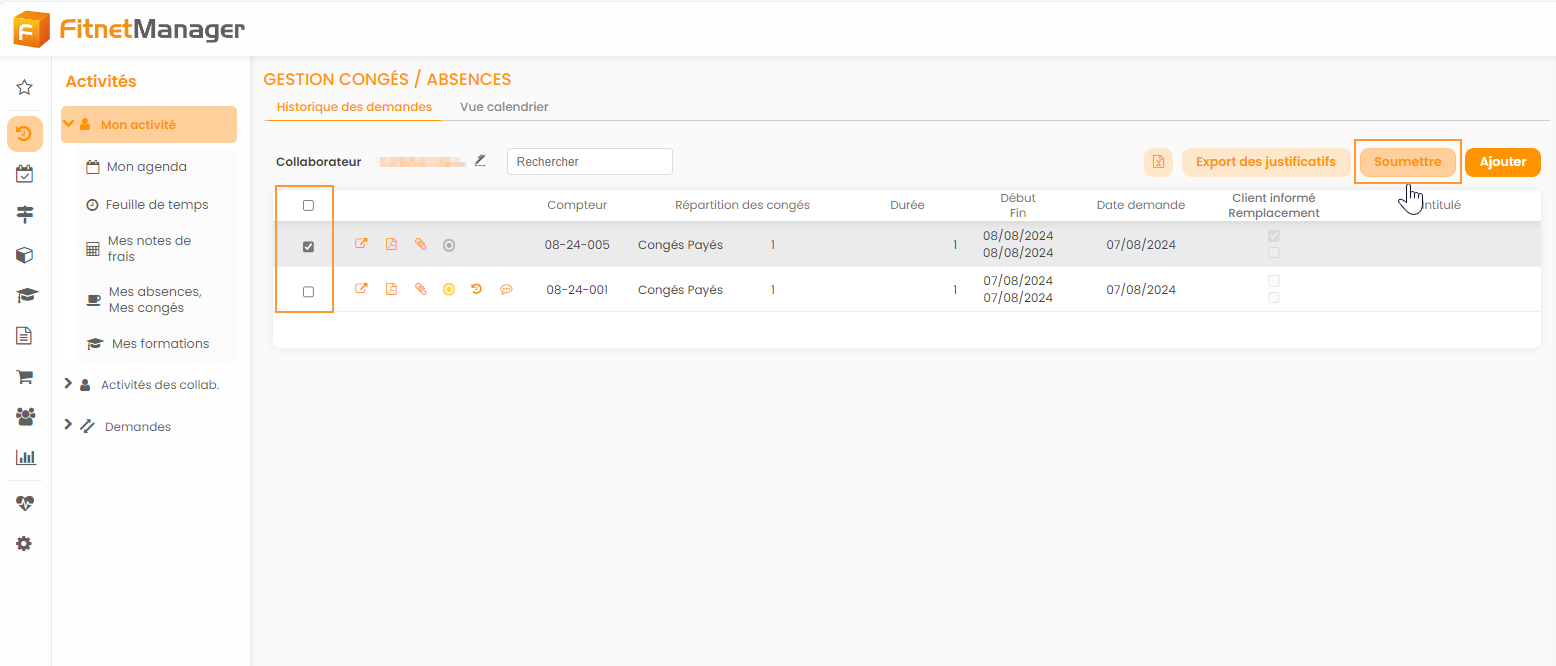Open Feuille de temps menu item

pos(157,205)
